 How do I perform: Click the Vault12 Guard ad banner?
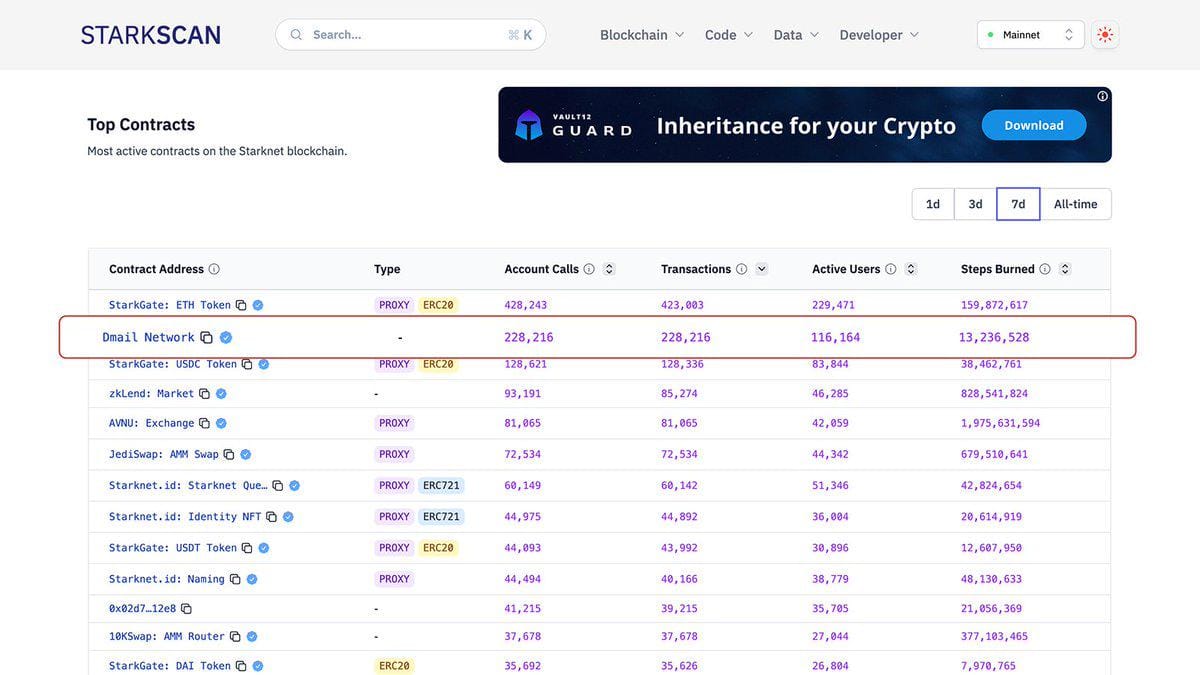click(805, 125)
